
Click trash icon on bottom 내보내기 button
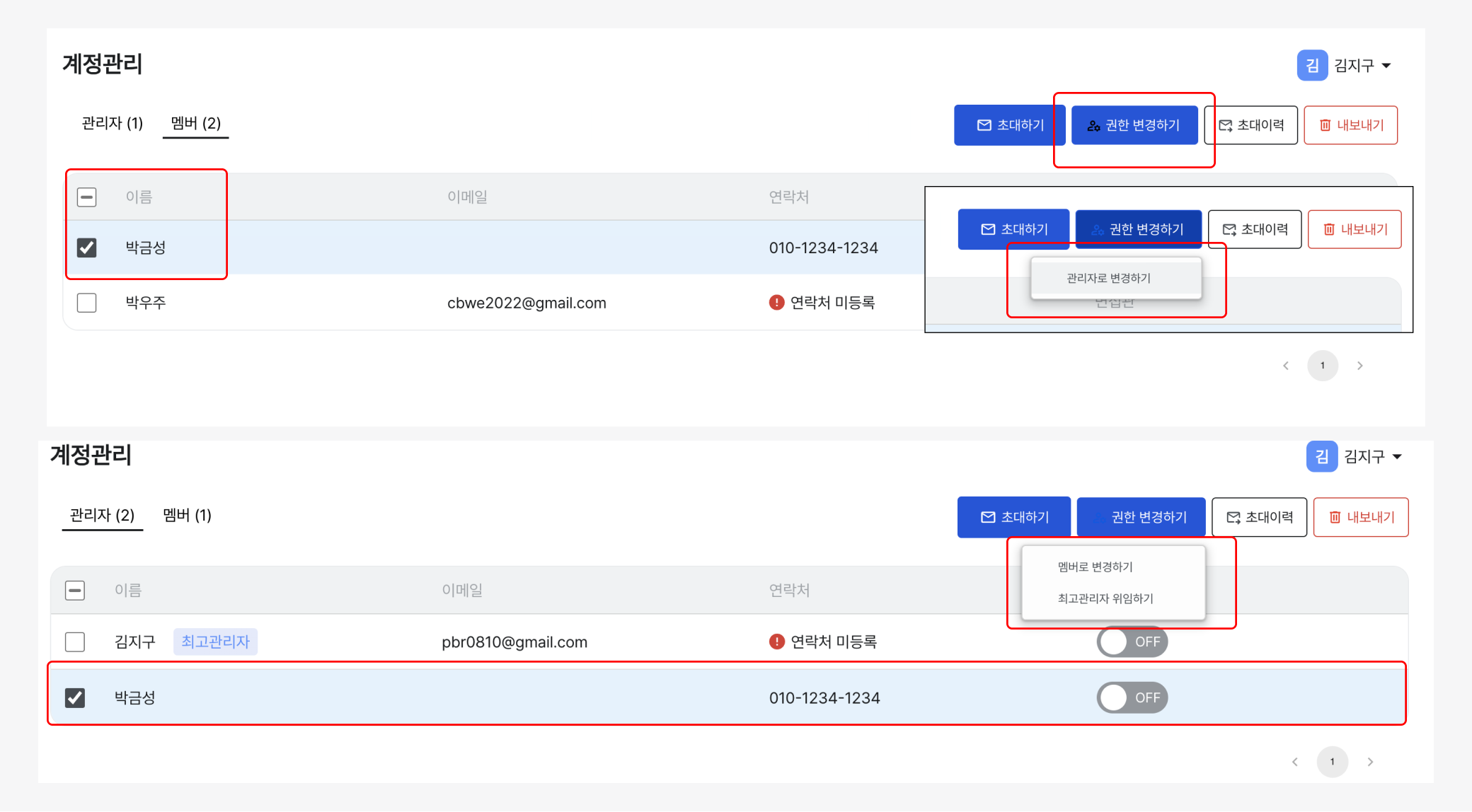(1334, 518)
